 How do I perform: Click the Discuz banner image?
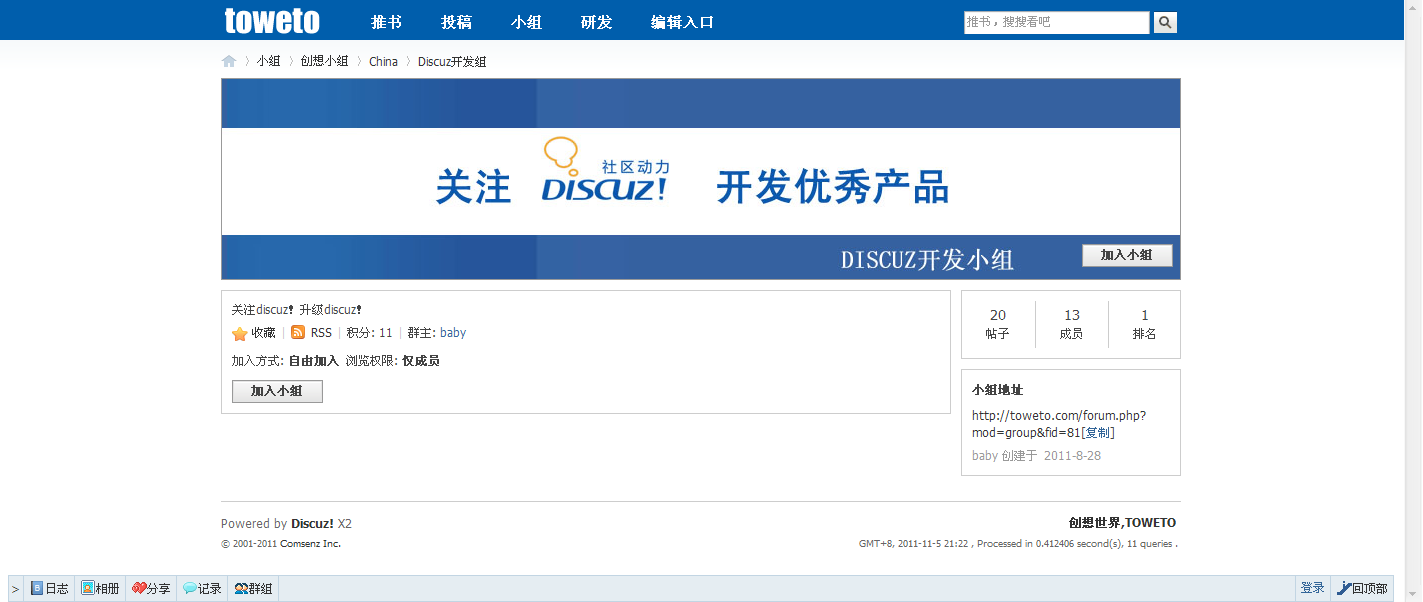(x=700, y=179)
